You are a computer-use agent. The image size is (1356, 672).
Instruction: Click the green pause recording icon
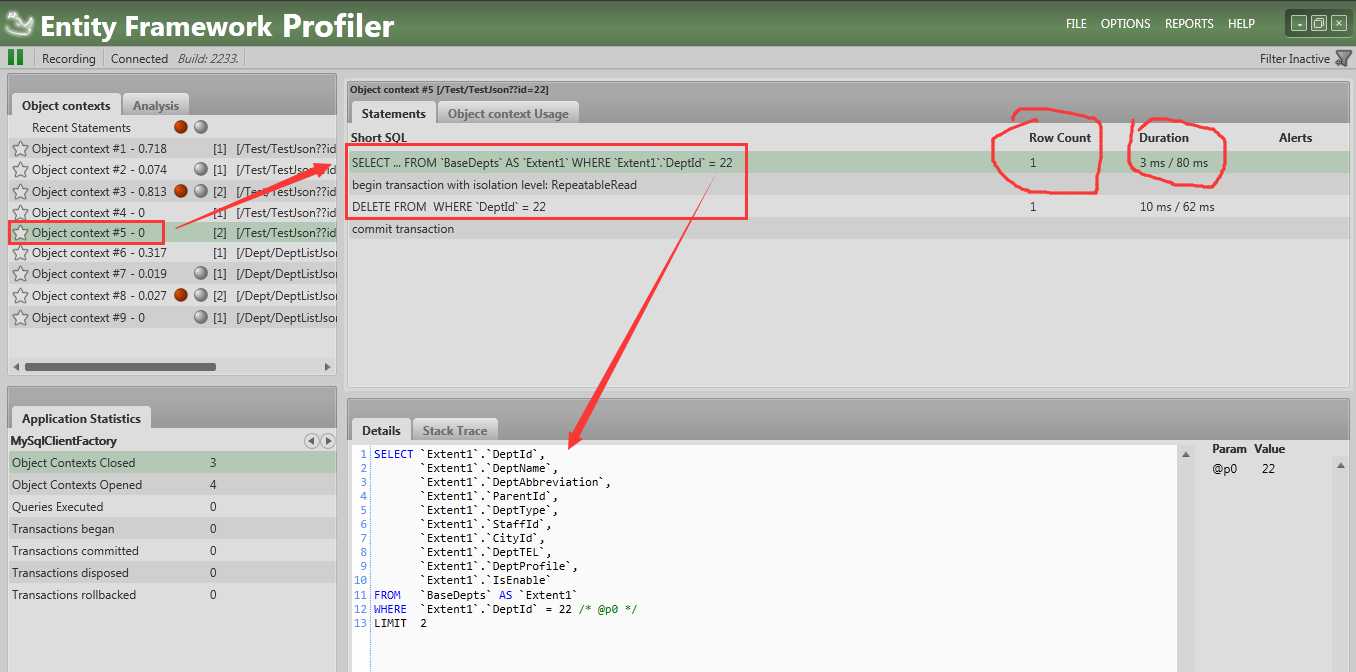[x=15, y=58]
